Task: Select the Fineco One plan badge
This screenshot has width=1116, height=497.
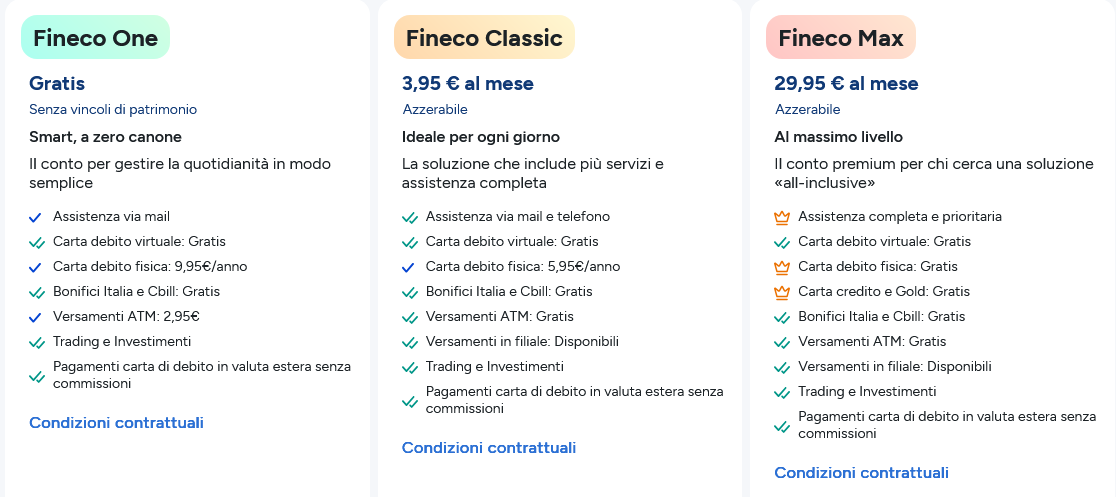Action: [x=96, y=38]
